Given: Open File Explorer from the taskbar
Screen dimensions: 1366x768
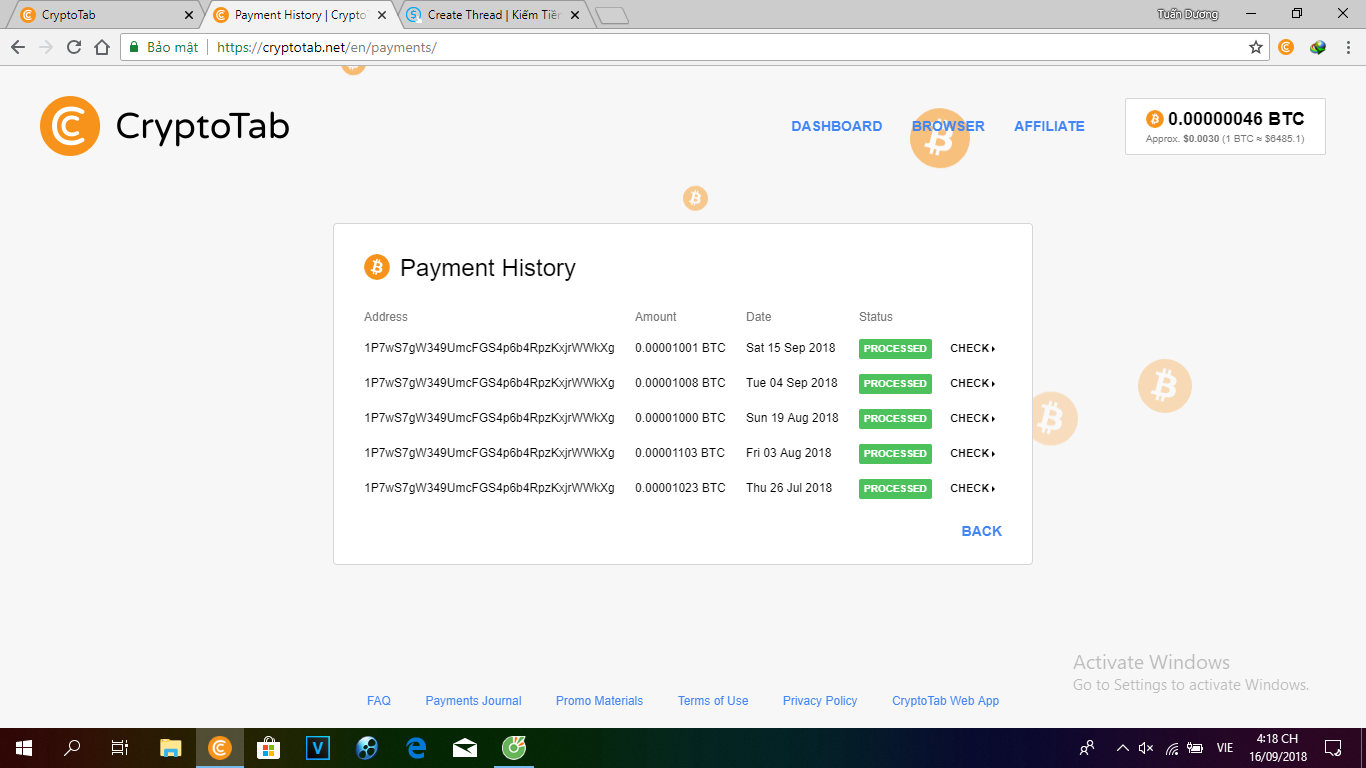Looking at the screenshot, I should [171, 748].
